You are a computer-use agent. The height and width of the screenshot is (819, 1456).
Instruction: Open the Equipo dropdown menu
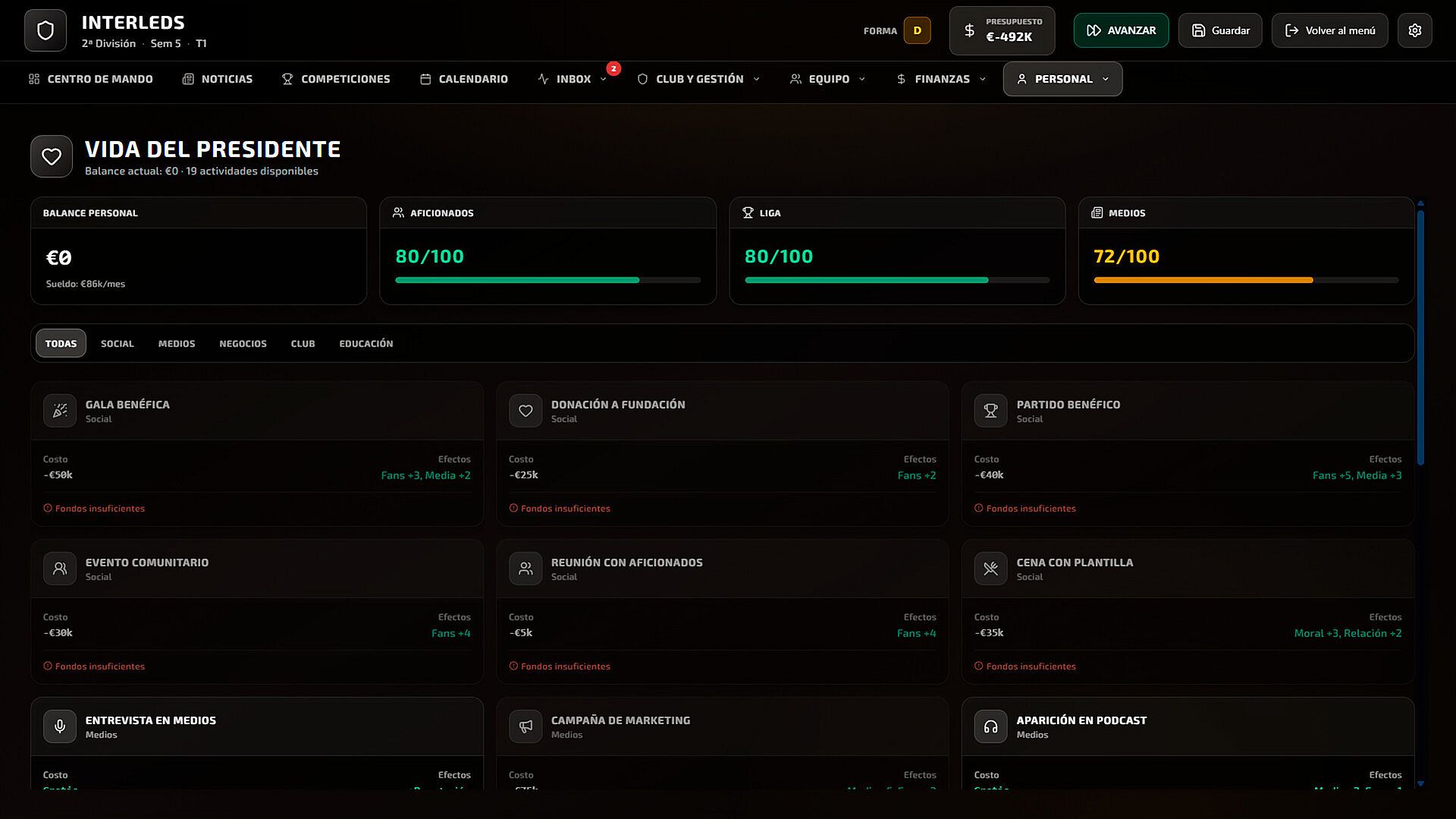(x=827, y=79)
